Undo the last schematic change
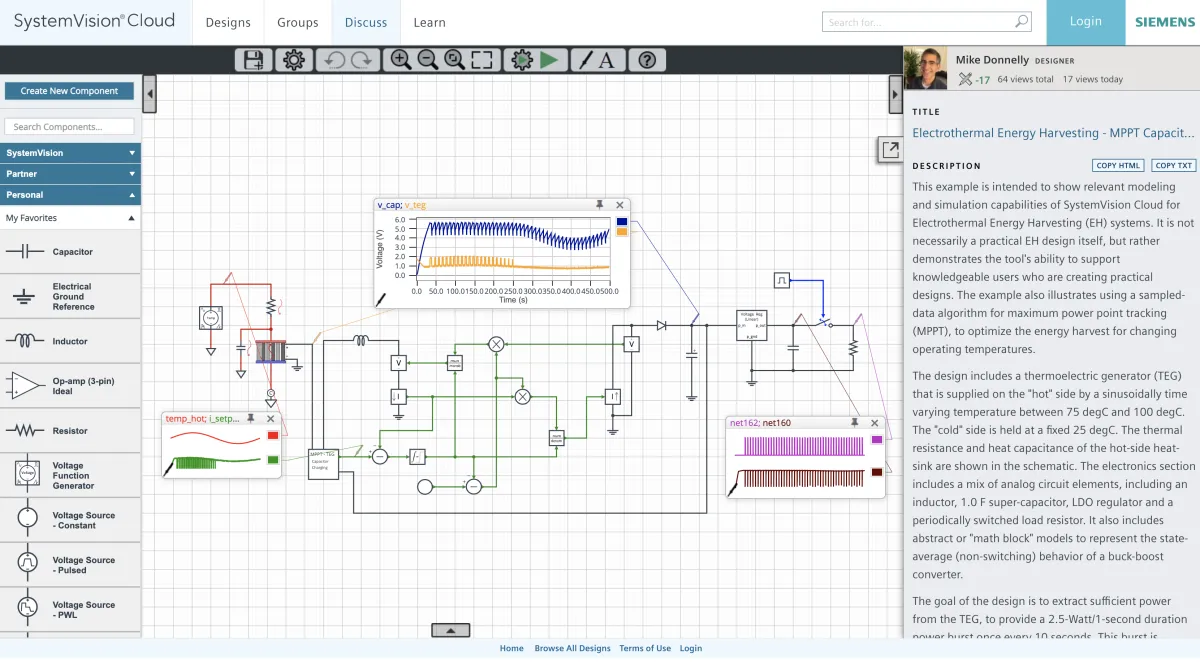This screenshot has width=1200, height=662. click(334, 60)
